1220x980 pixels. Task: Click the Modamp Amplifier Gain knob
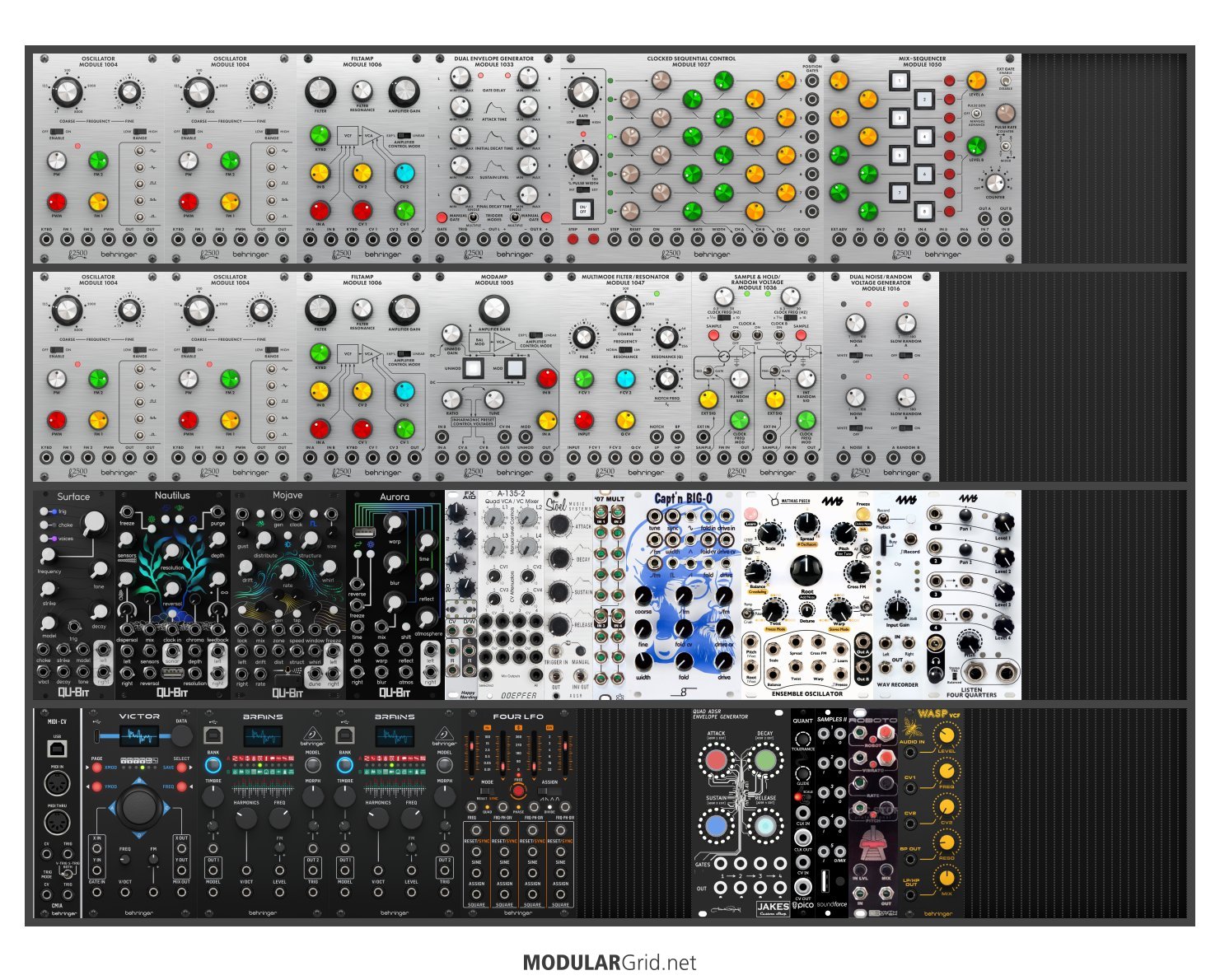tap(493, 309)
